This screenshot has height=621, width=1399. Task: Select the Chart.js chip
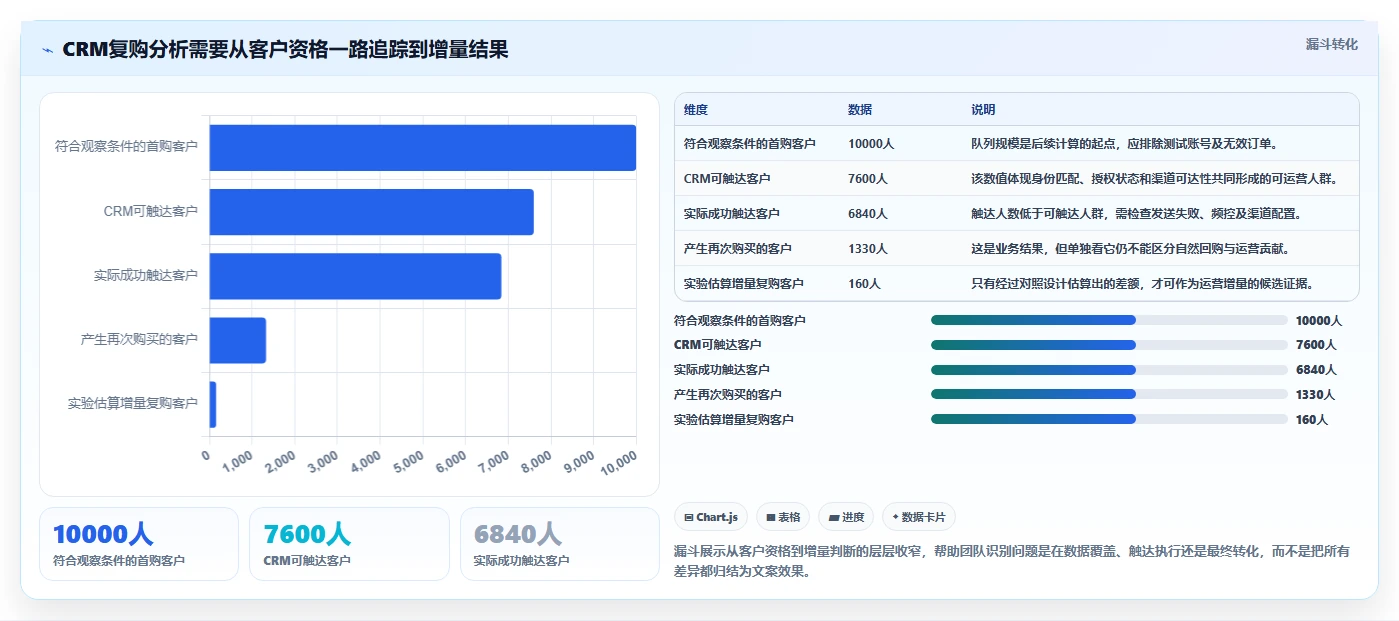[x=711, y=517]
